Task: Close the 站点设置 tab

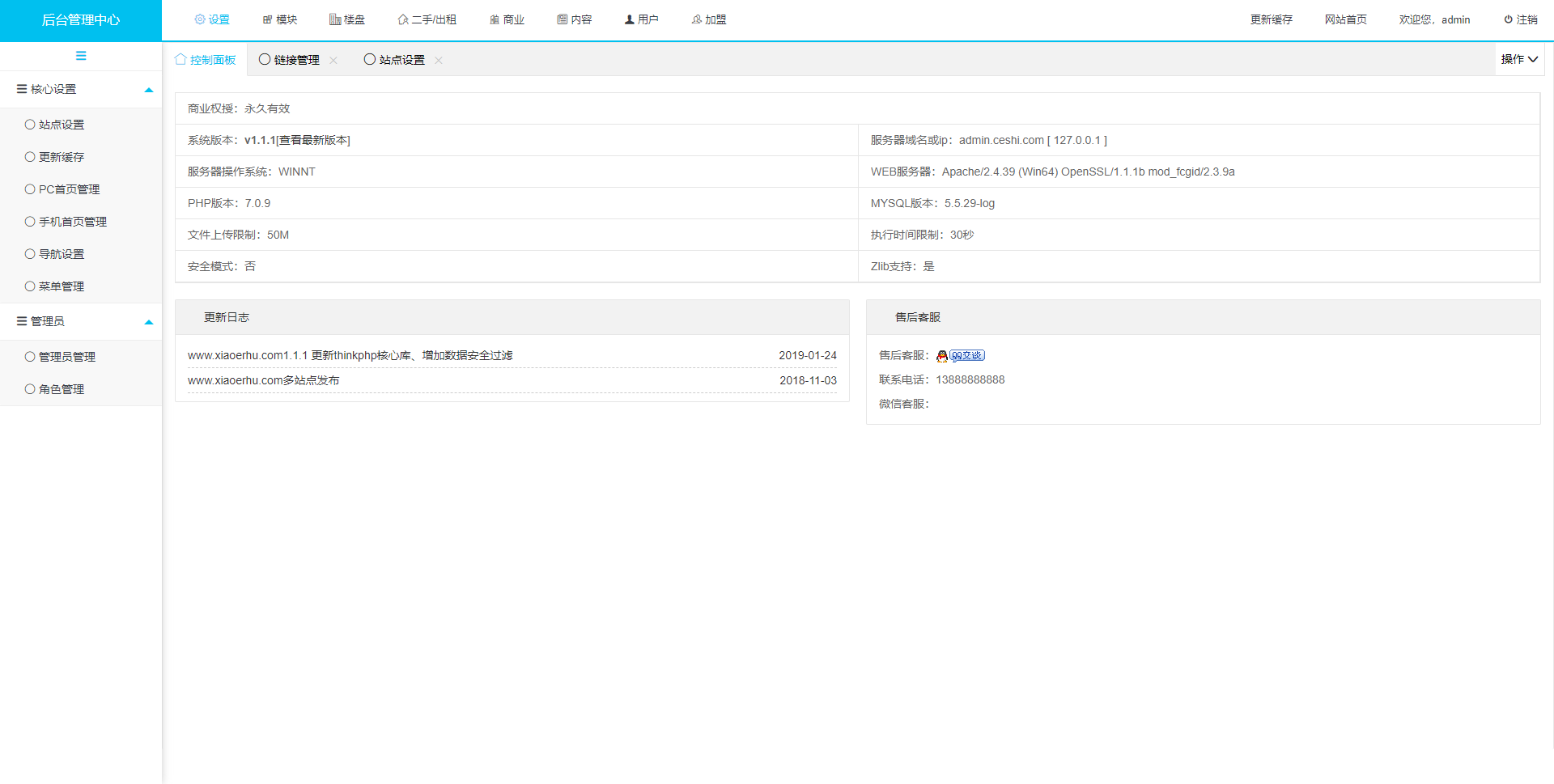Action: (x=439, y=60)
